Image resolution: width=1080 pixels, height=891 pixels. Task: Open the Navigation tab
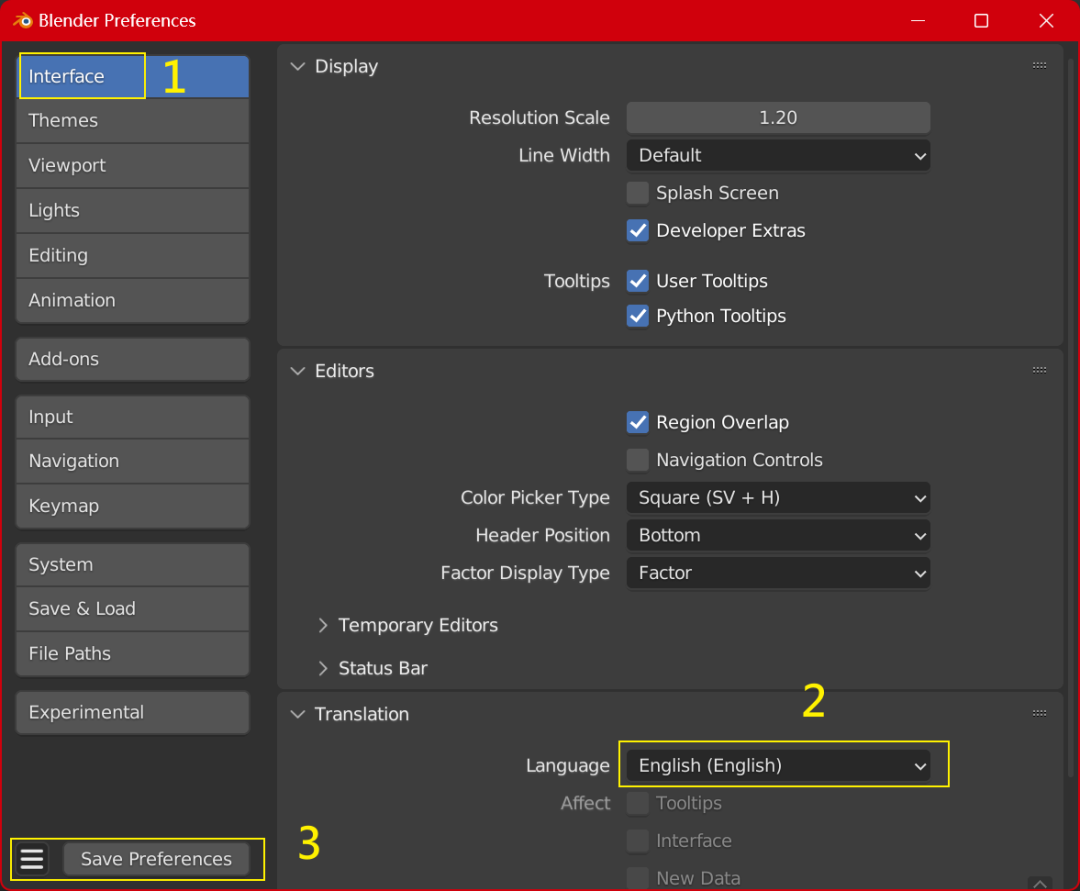pos(133,461)
